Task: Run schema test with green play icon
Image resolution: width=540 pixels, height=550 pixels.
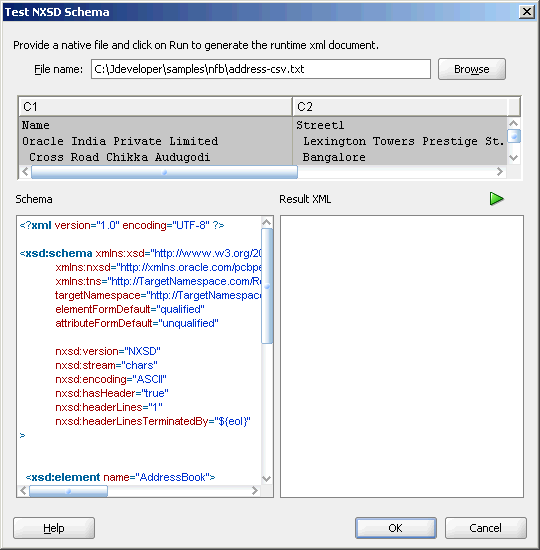Action: 496,199
